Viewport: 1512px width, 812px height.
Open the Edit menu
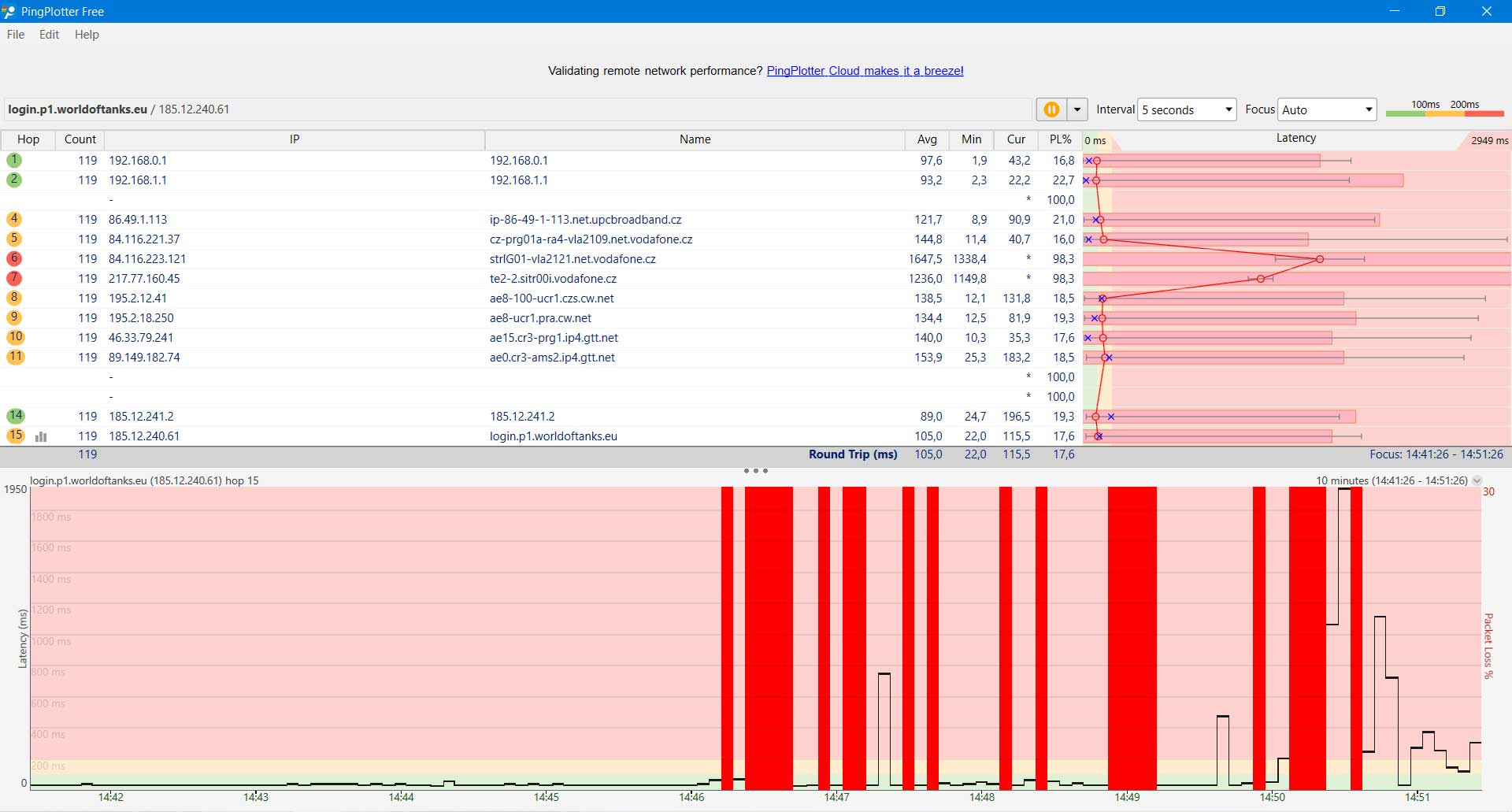tap(49, 35)
